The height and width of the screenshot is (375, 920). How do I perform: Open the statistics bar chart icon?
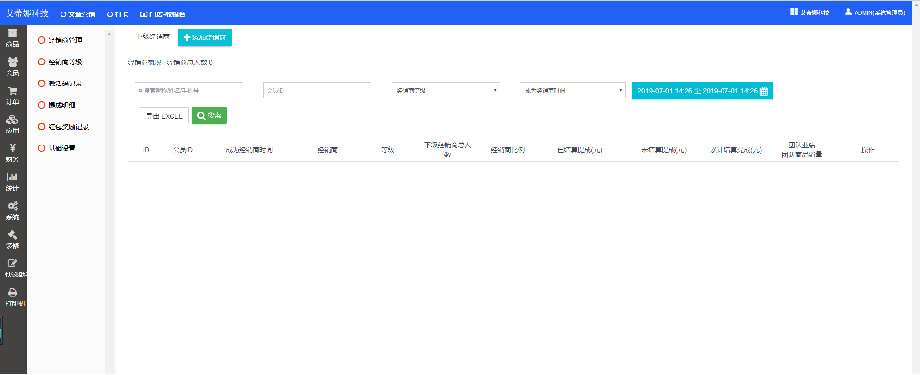click(12, 177)
